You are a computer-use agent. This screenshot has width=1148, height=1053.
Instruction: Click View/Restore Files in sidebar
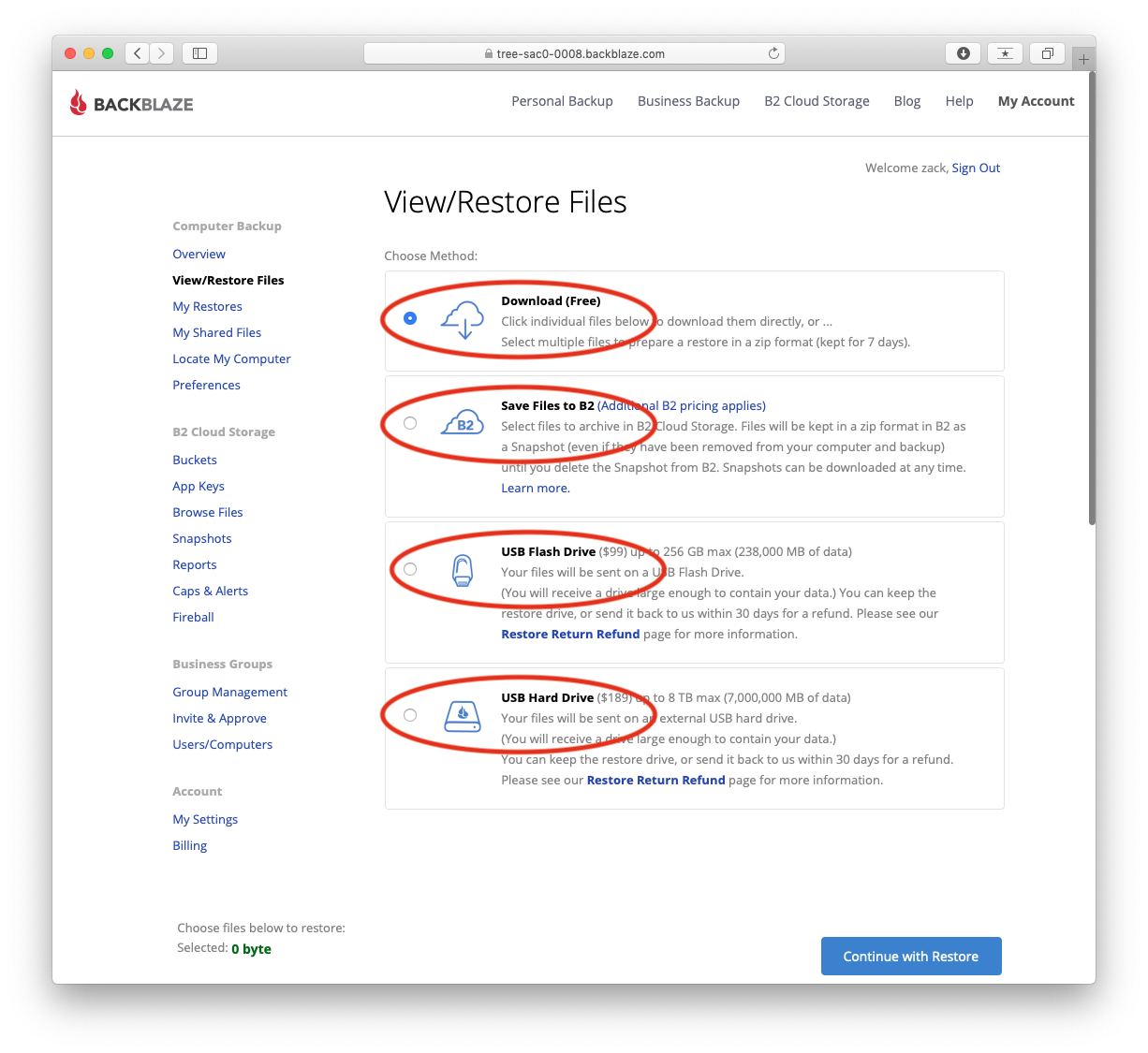pos(228,280)
